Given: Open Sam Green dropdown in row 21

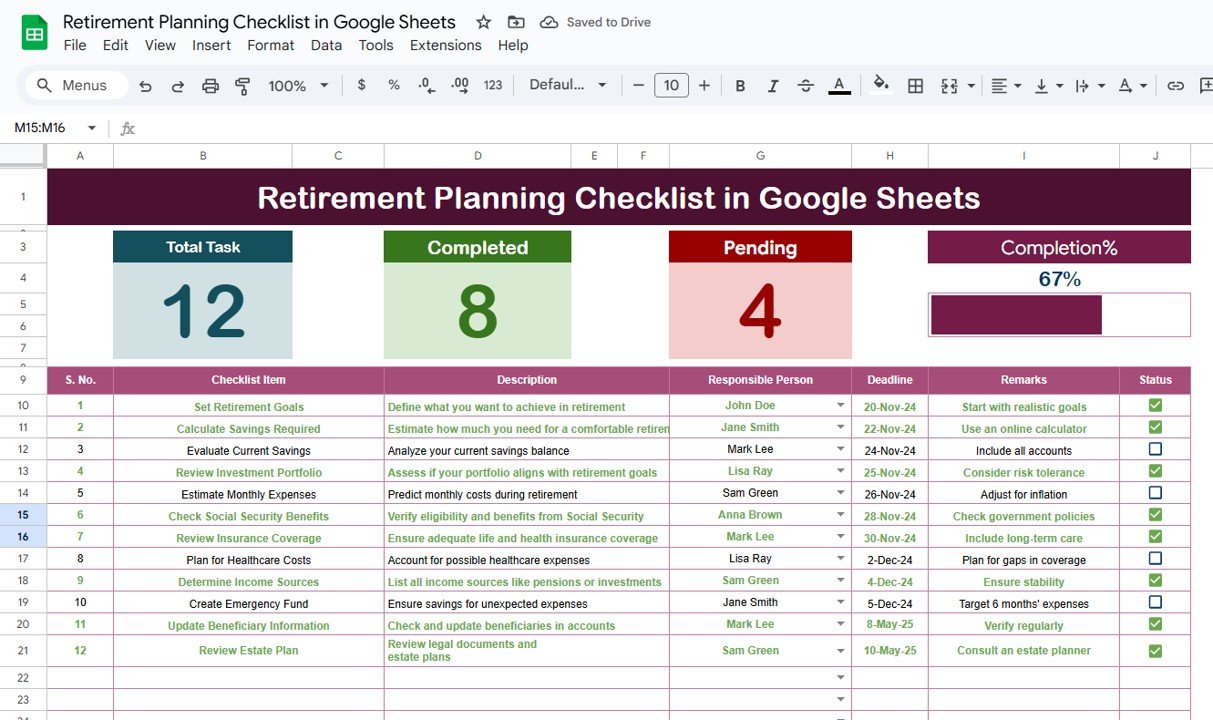Looking at the screenshot, I should pos(841,651).
